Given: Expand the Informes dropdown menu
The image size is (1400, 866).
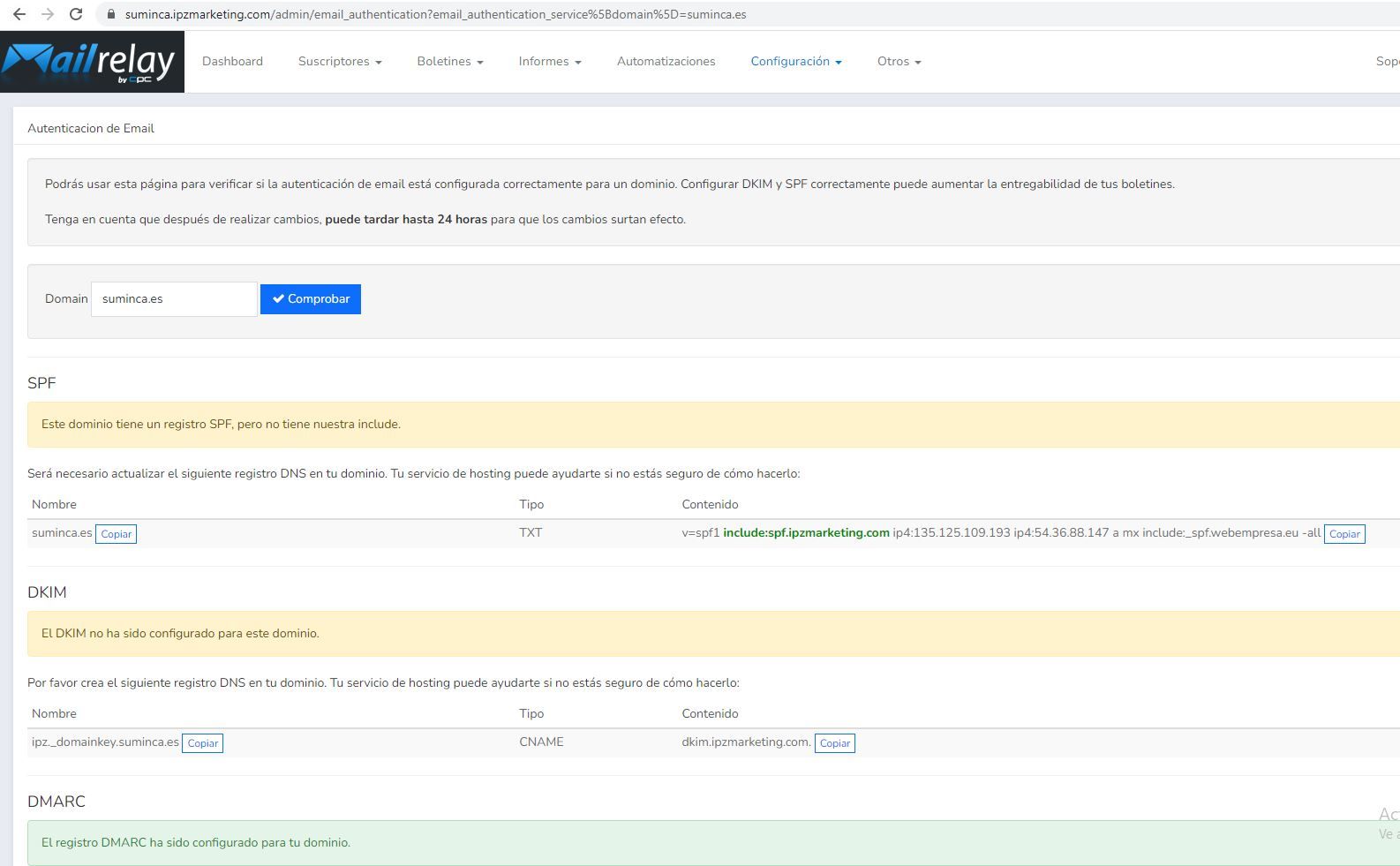Looking at the screenshot, I should (550, 61).
